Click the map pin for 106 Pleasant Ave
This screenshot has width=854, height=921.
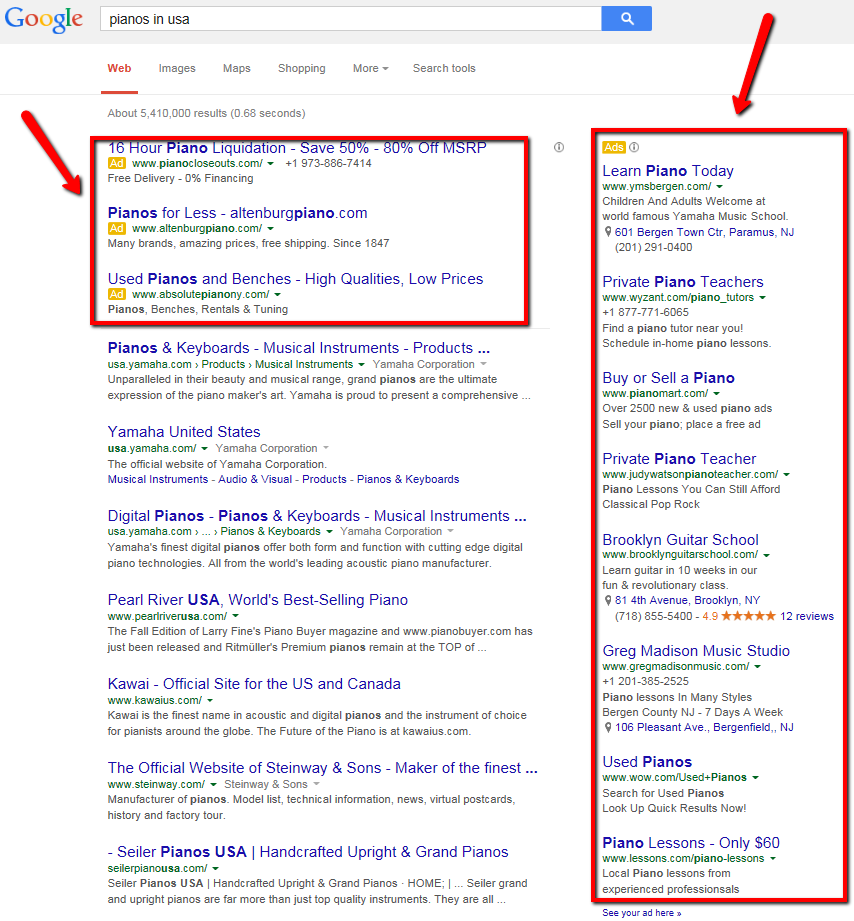(608, 727)
